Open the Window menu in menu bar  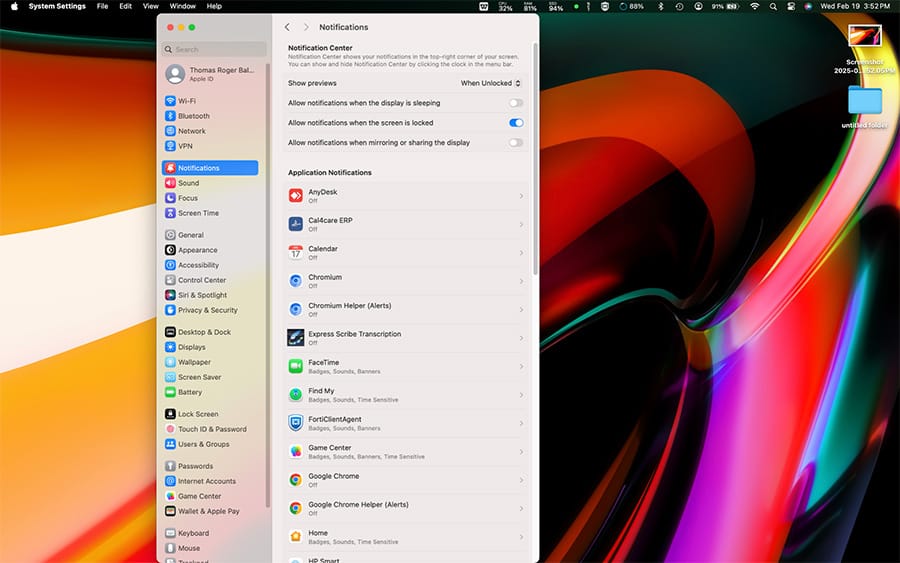[x=182, y=6]
